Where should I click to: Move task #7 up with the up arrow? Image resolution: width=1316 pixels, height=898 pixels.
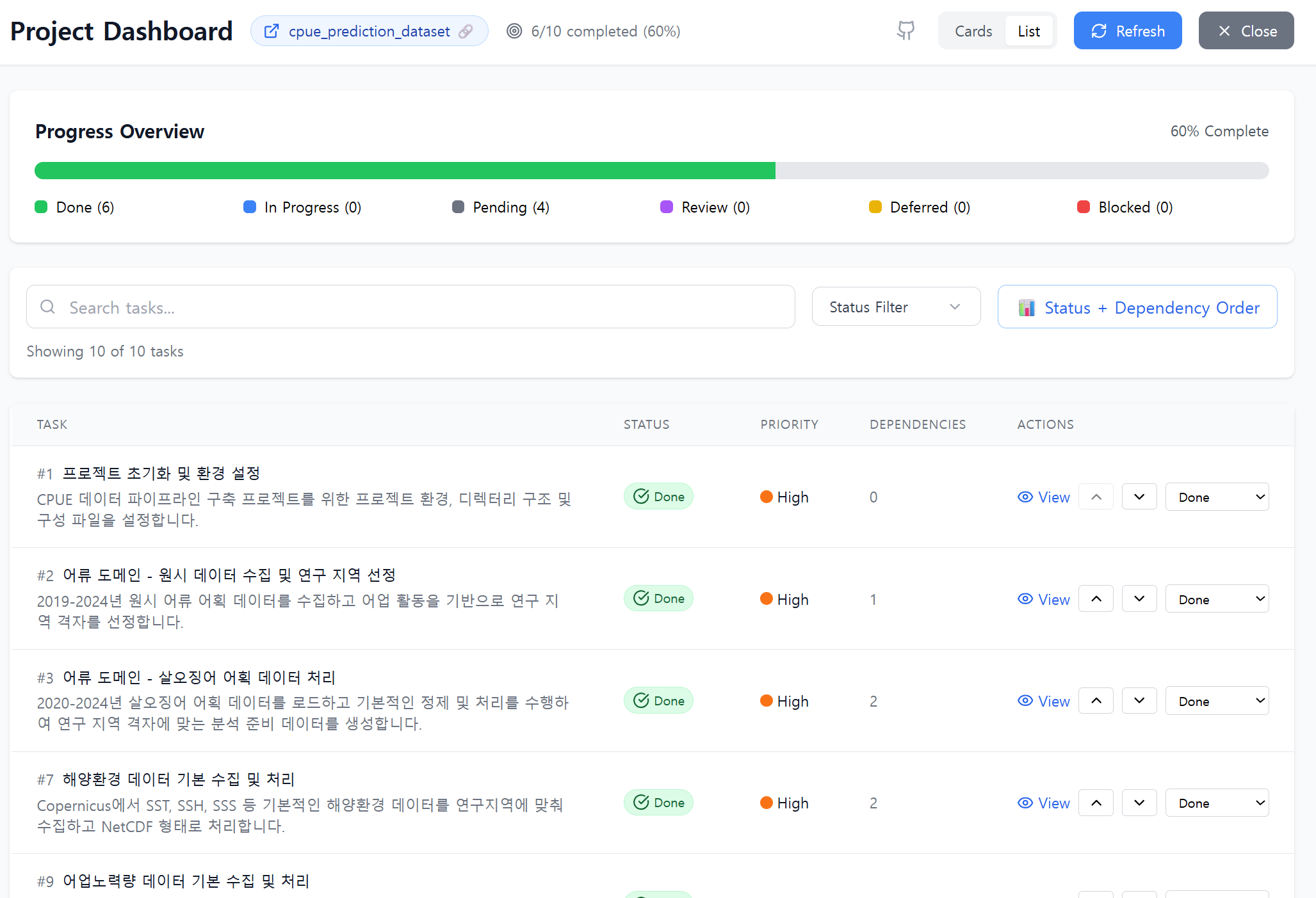pyautogui.click(x=1096, y=803)
